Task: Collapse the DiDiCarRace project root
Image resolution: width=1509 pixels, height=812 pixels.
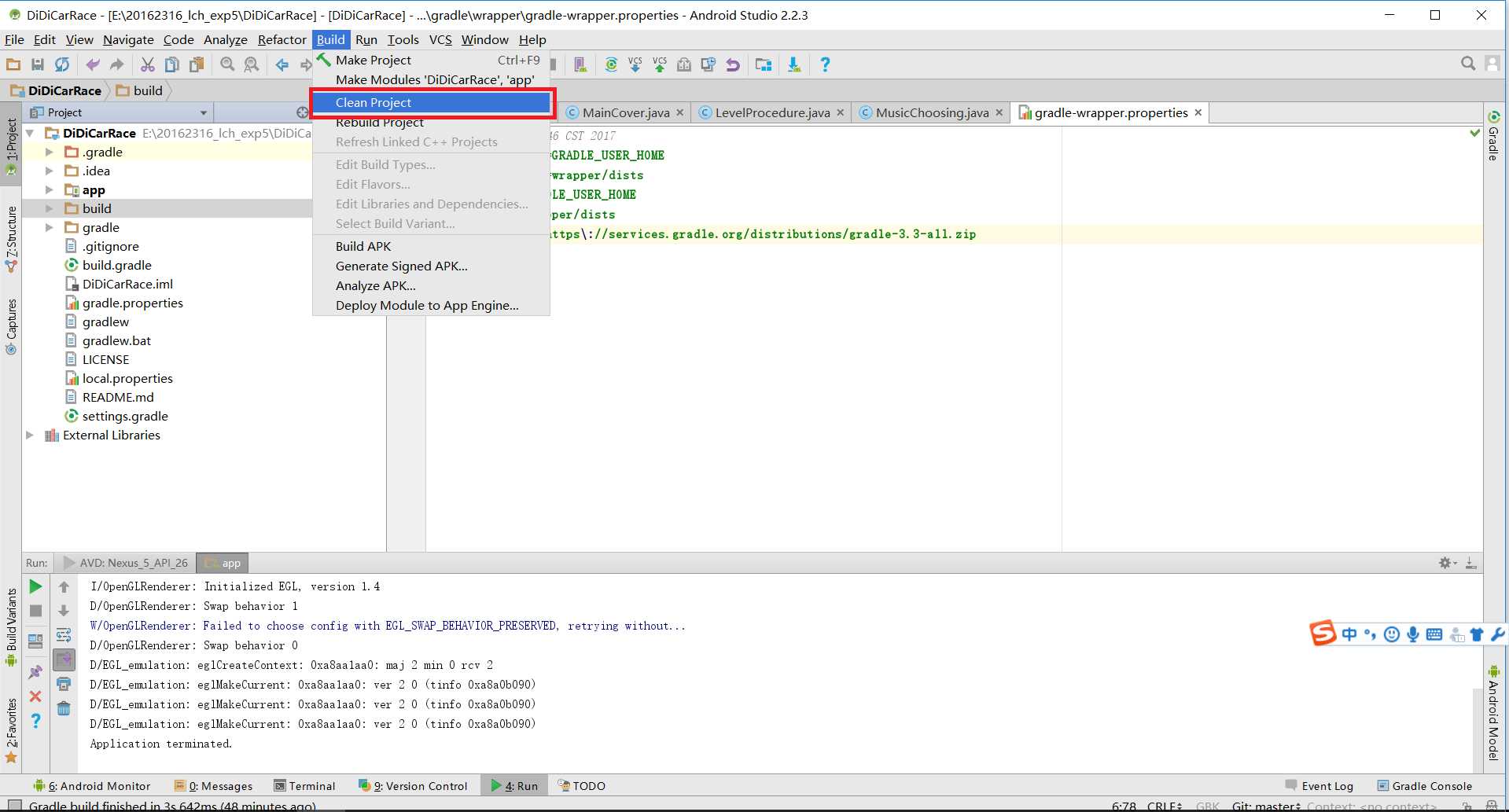Action: click(x=30, y=133)
